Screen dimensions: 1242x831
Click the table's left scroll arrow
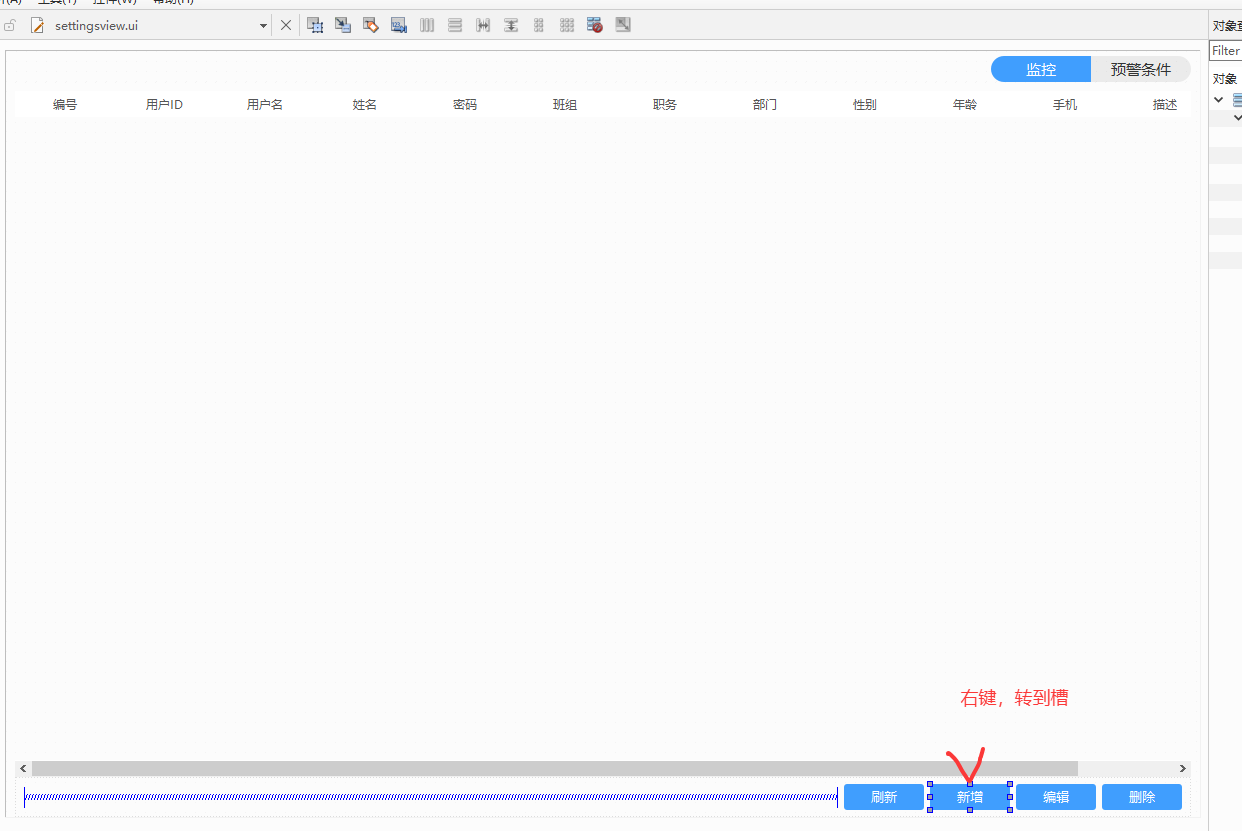[x=23, y=768]
